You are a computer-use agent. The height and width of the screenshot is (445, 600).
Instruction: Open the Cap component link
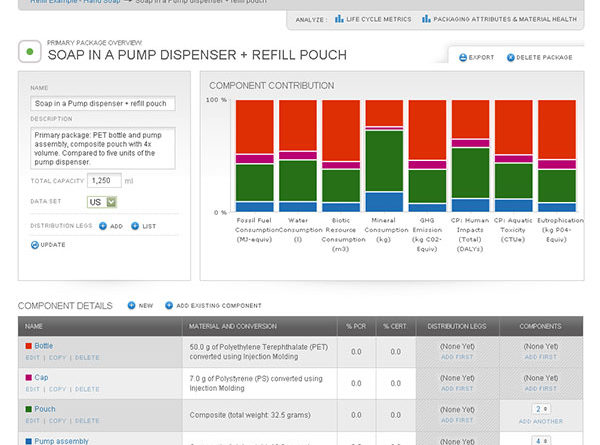[x=41, y=378]
